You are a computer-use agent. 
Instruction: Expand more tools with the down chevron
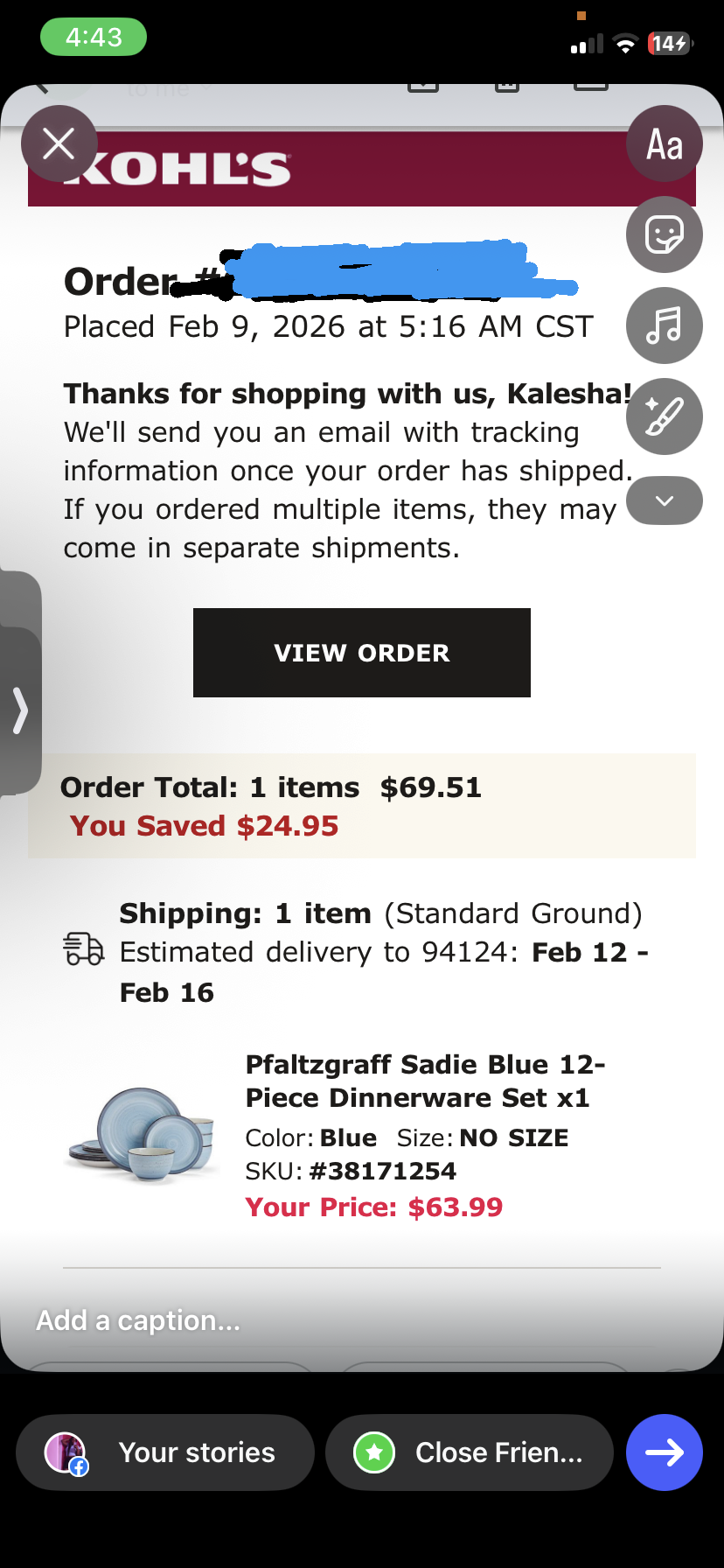click(665, 500)
